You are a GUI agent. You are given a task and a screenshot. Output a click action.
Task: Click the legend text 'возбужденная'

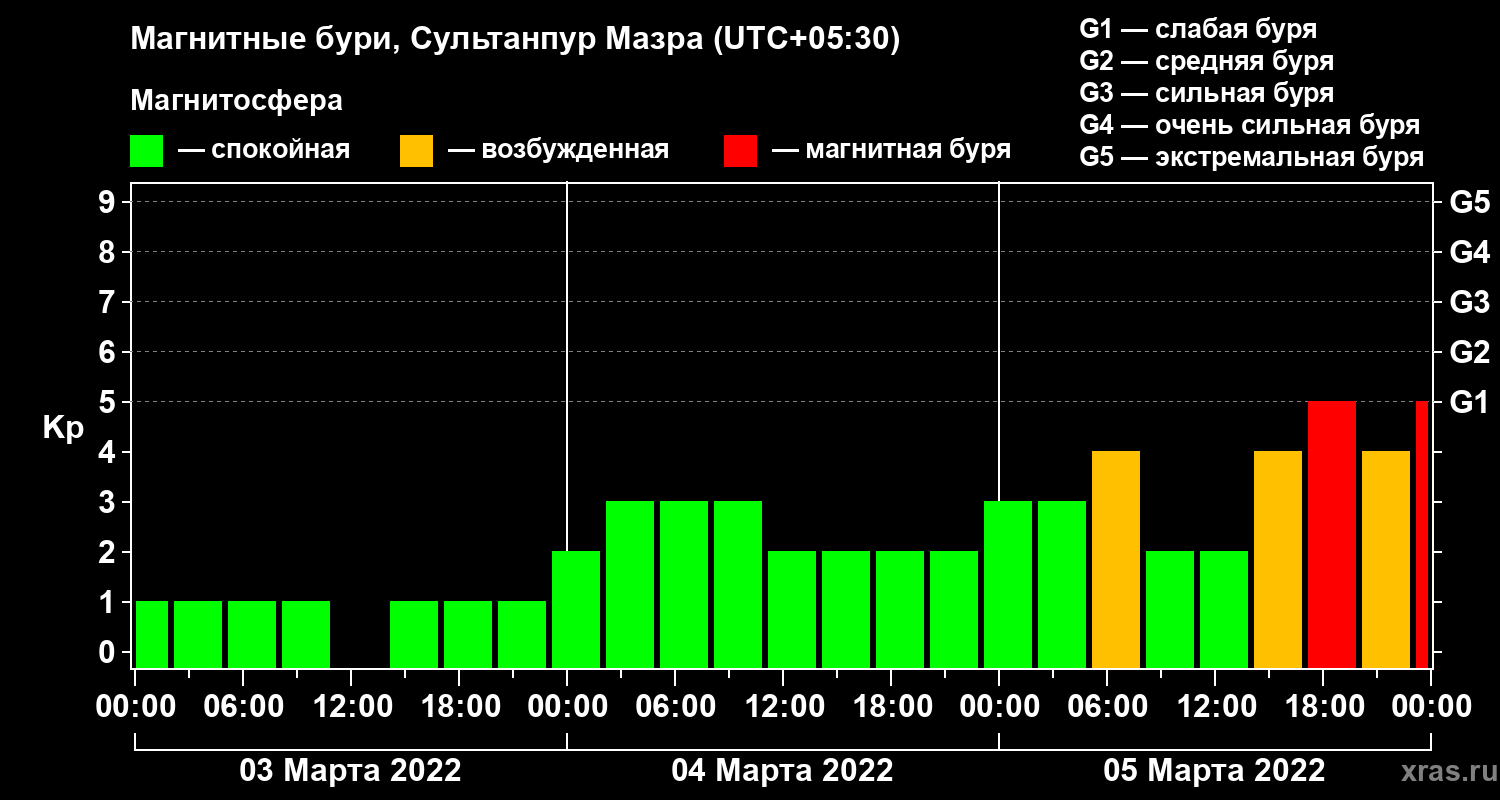click(x=575, y=151)
